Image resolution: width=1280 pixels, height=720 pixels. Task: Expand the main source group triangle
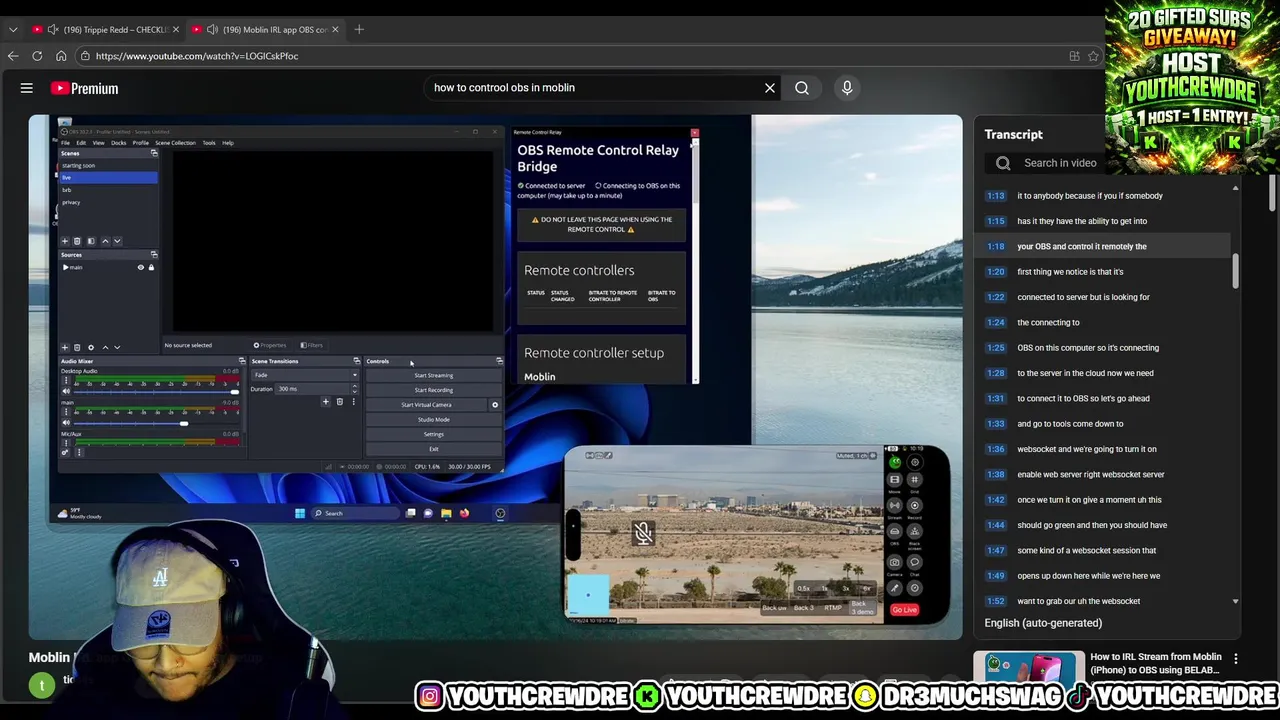point(65,267)
